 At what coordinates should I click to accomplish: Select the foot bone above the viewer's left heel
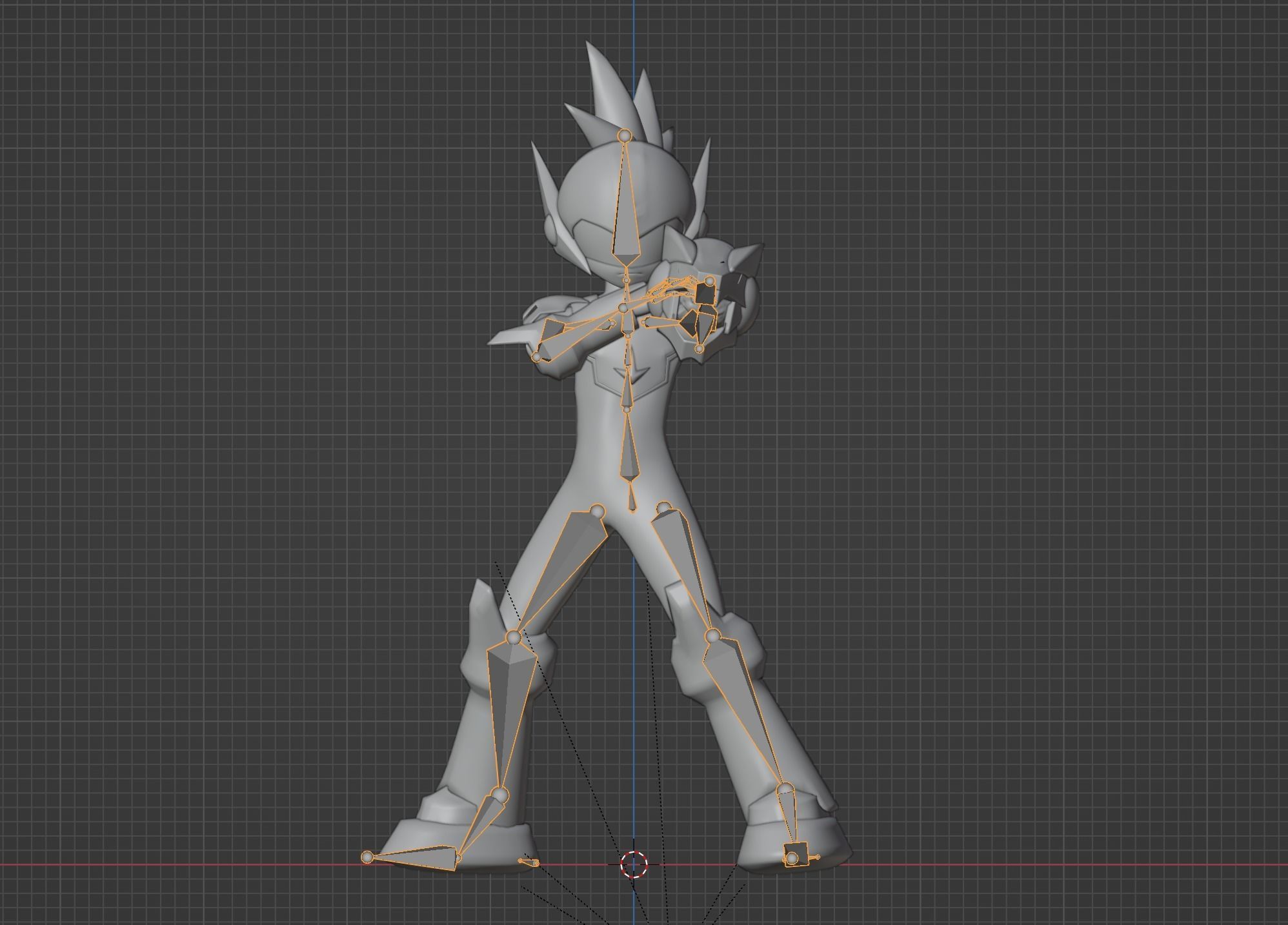481,826
